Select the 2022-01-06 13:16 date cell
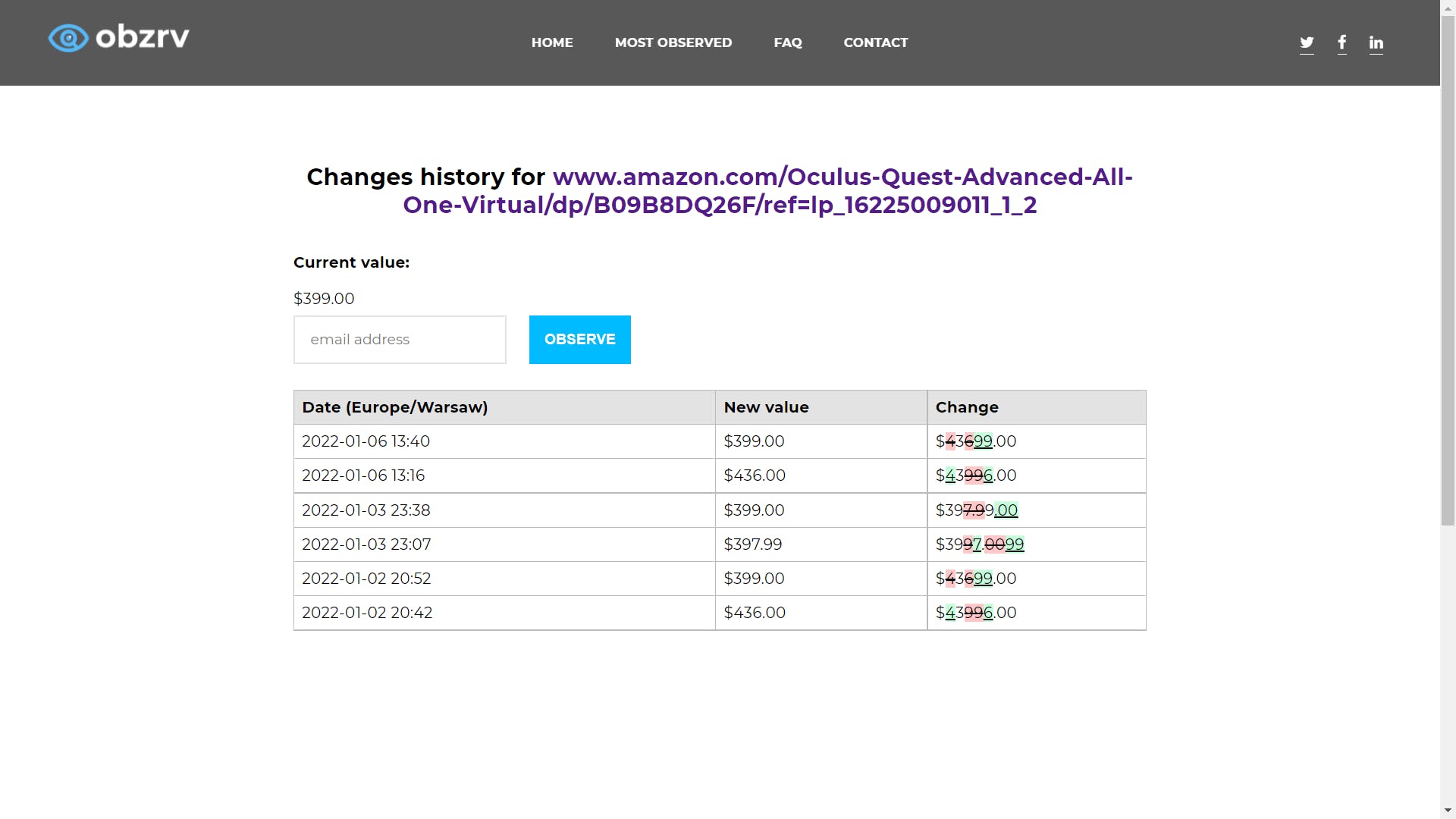The width and height of the screenshot is (1456, 819). (x=504, y=475)
